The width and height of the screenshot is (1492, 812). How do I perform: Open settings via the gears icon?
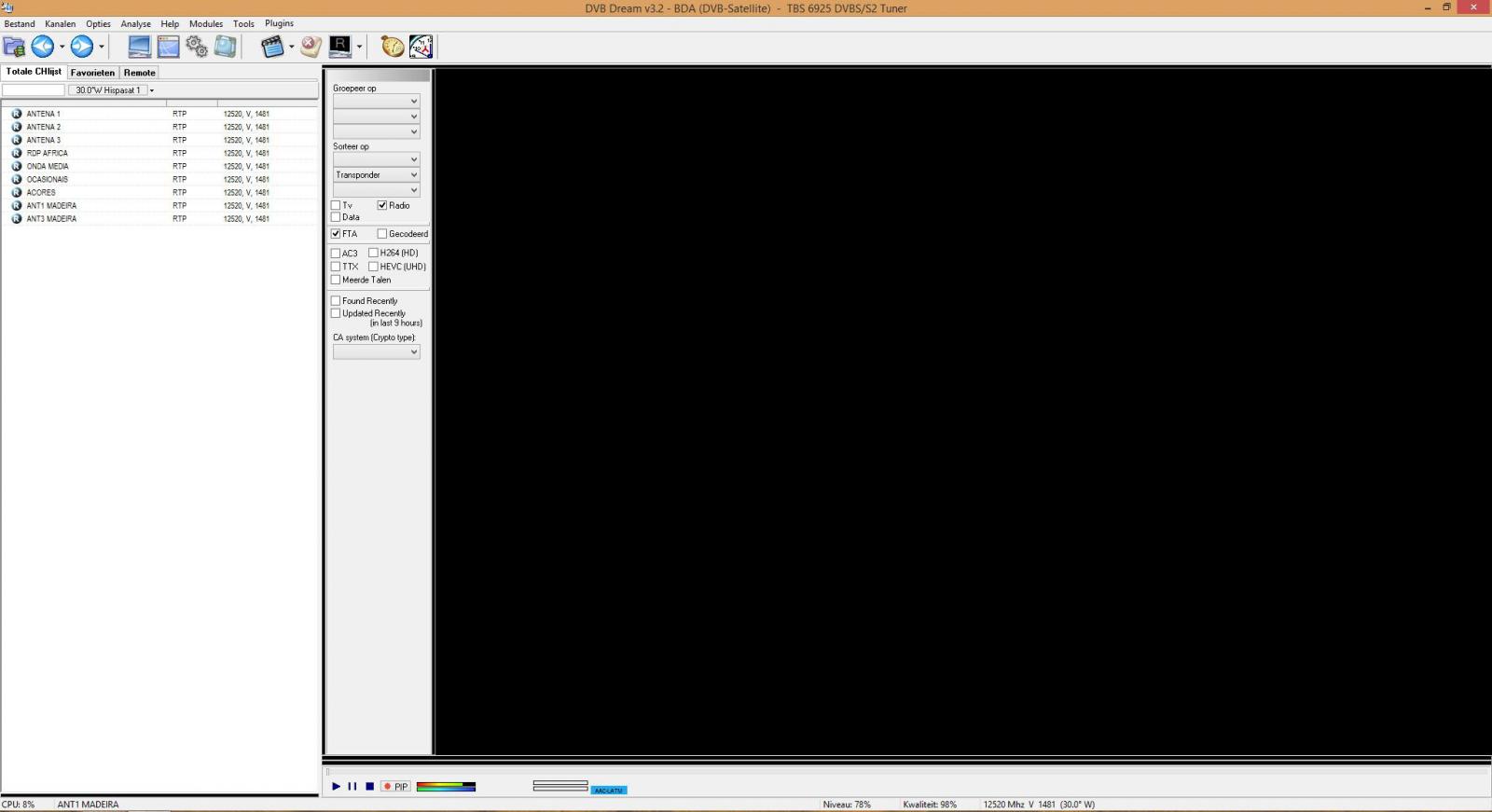(197, 47)
